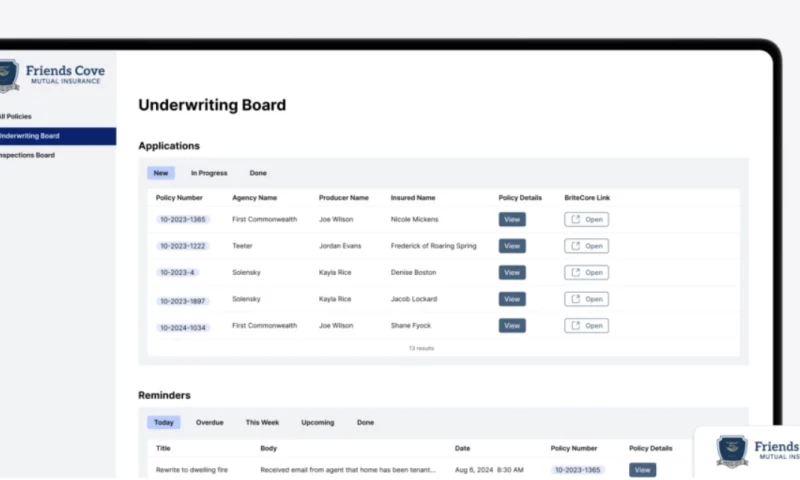Click the reminder body starting Received email from agent

point(348,470)
